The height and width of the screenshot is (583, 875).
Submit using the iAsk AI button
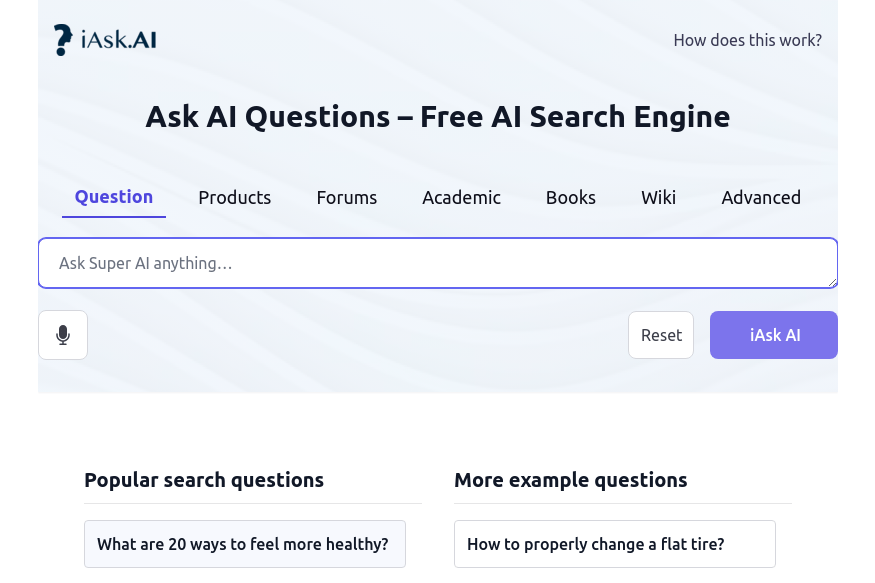pos(773,335)
